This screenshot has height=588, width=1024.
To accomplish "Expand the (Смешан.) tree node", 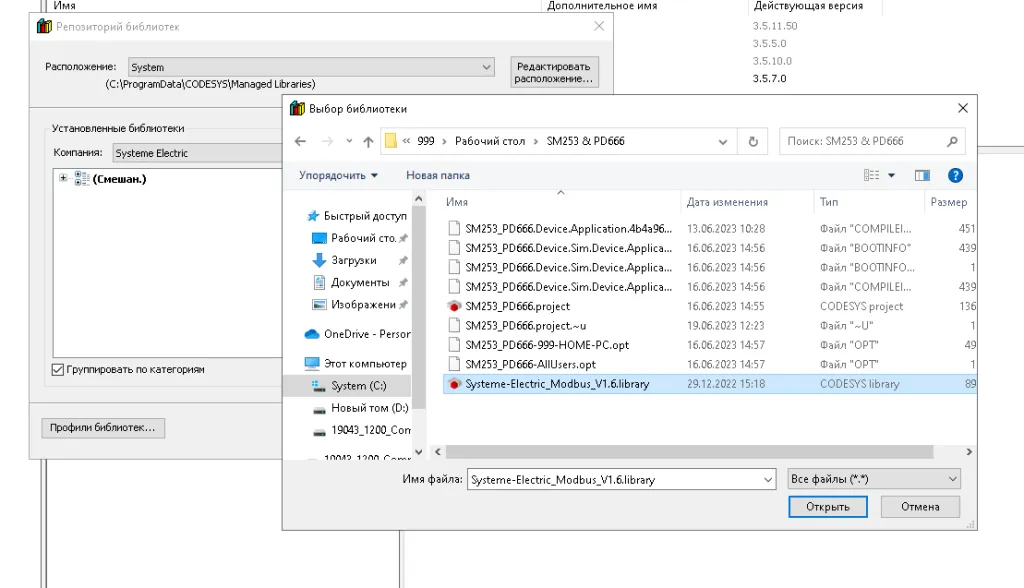I will pos(64,178).
